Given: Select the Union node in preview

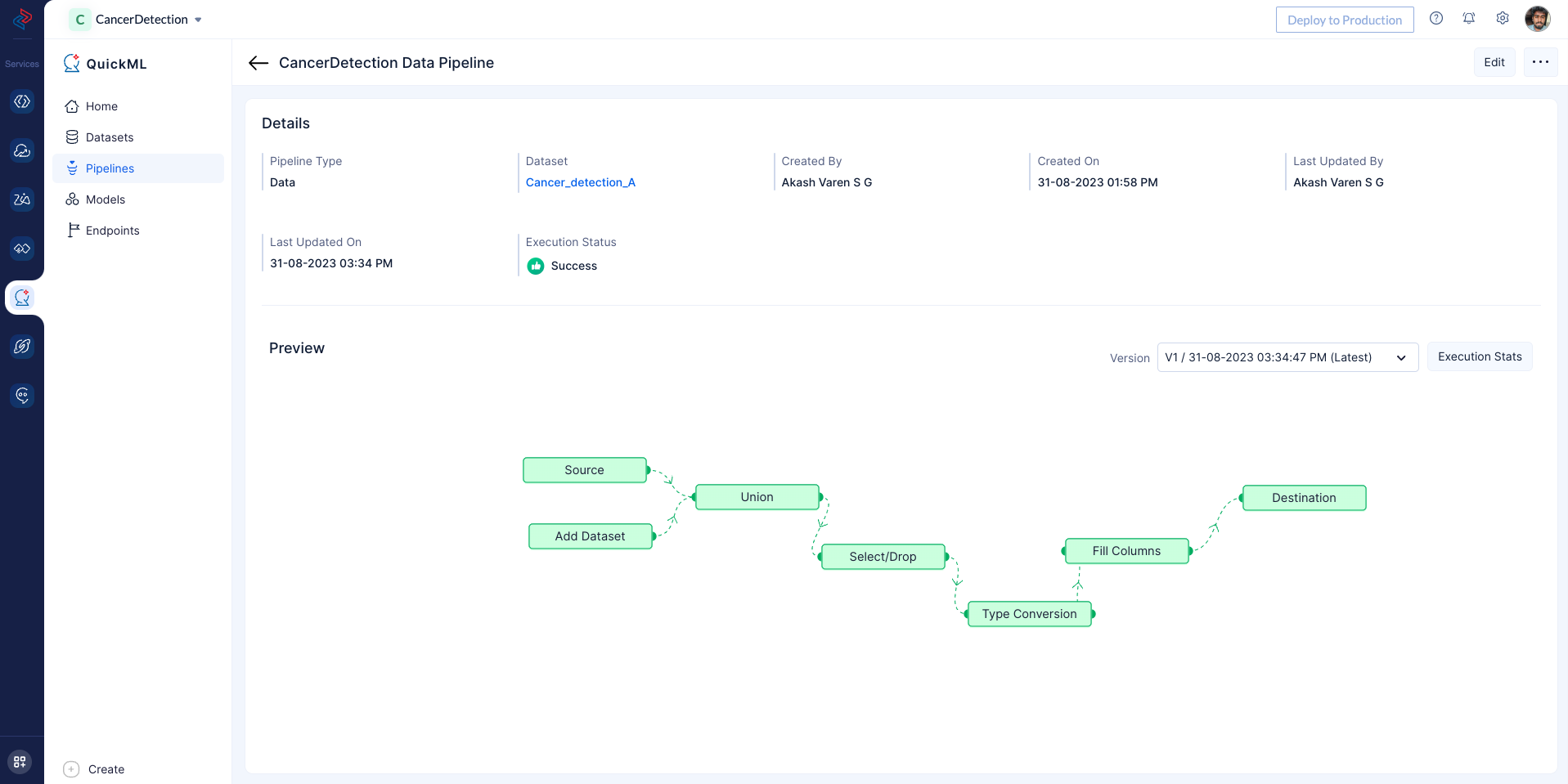Looking at the screenshot, I should 757,497.
